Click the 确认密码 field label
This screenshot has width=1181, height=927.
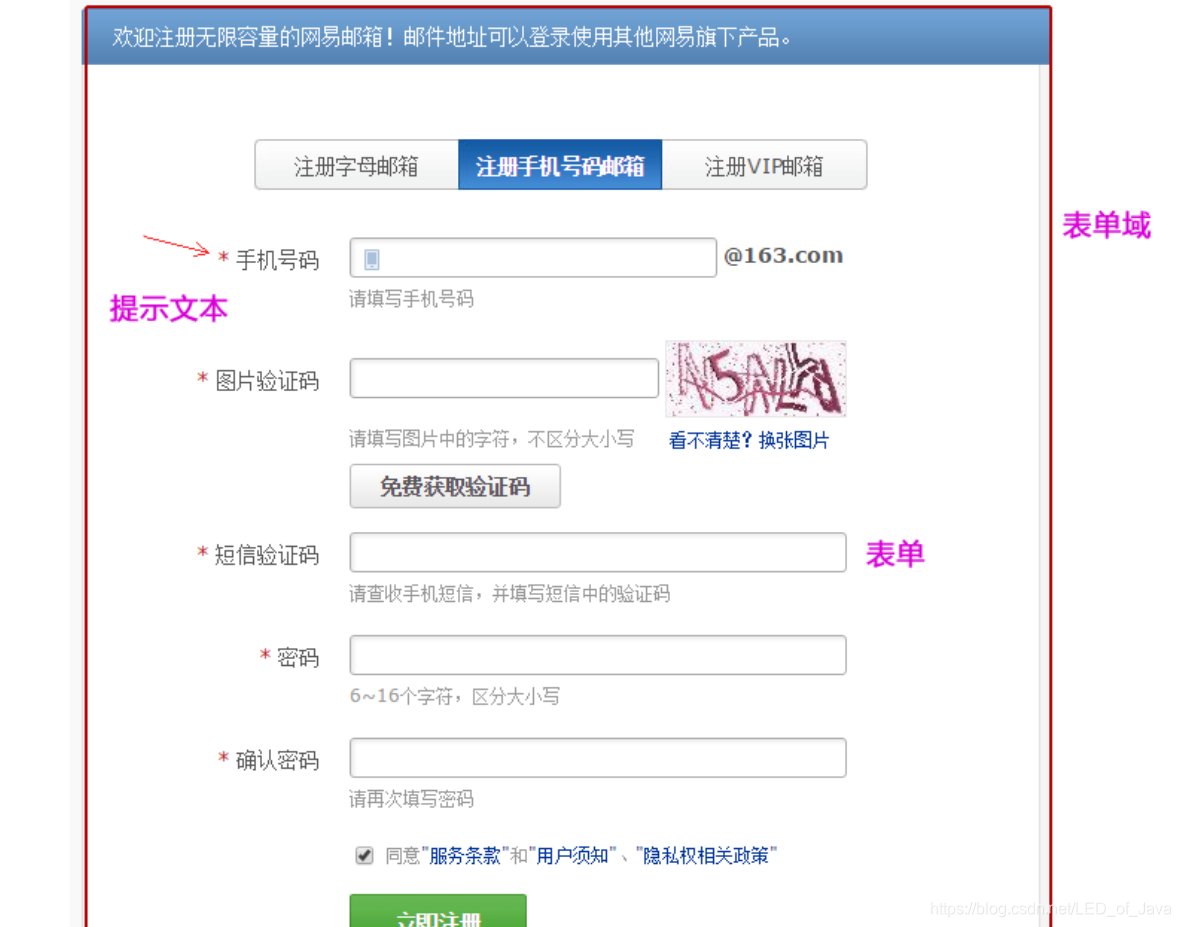click(x=277, y=761)
